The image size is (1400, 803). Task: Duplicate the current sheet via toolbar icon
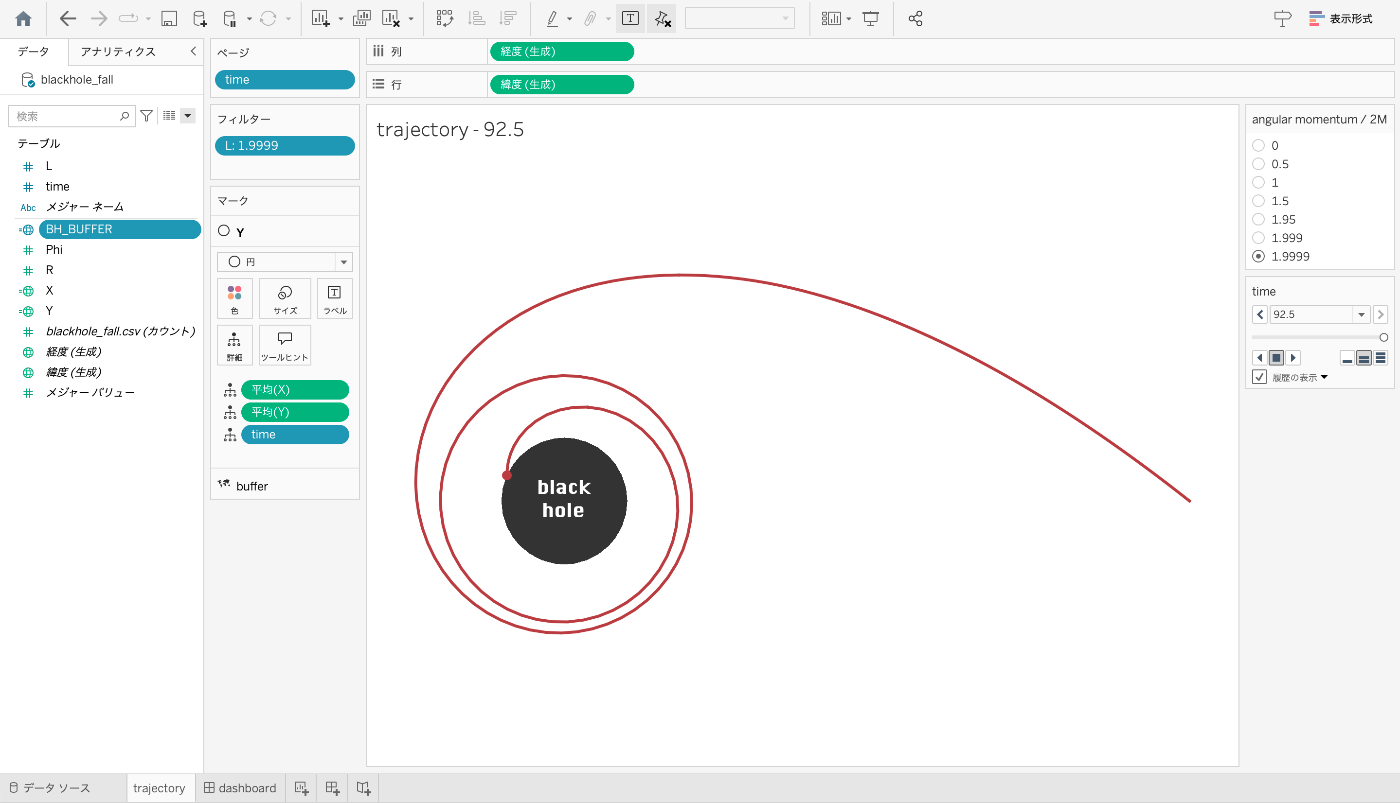coord(362,18)
